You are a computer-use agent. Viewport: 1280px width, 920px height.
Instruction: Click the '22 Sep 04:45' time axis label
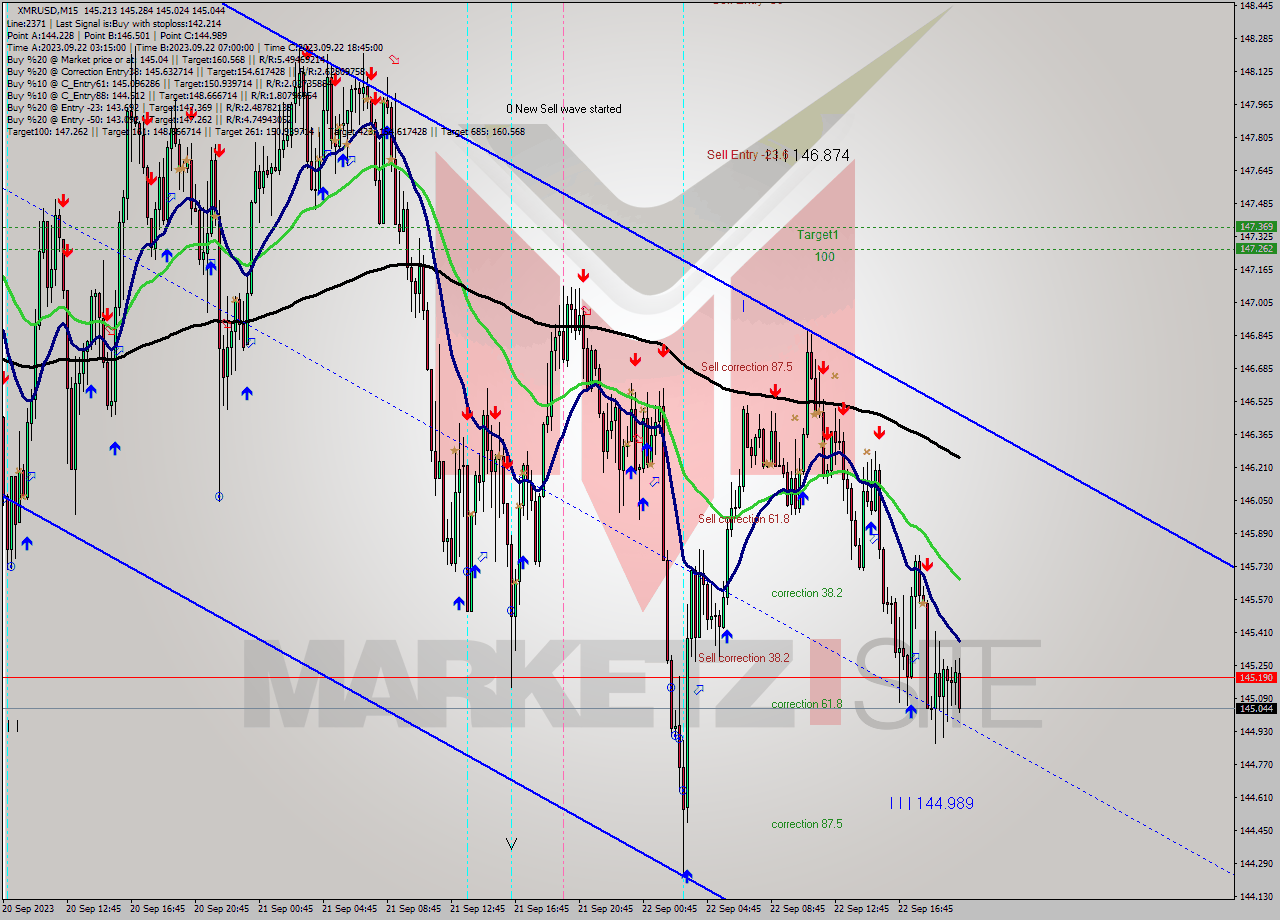(x=733, y=909)
